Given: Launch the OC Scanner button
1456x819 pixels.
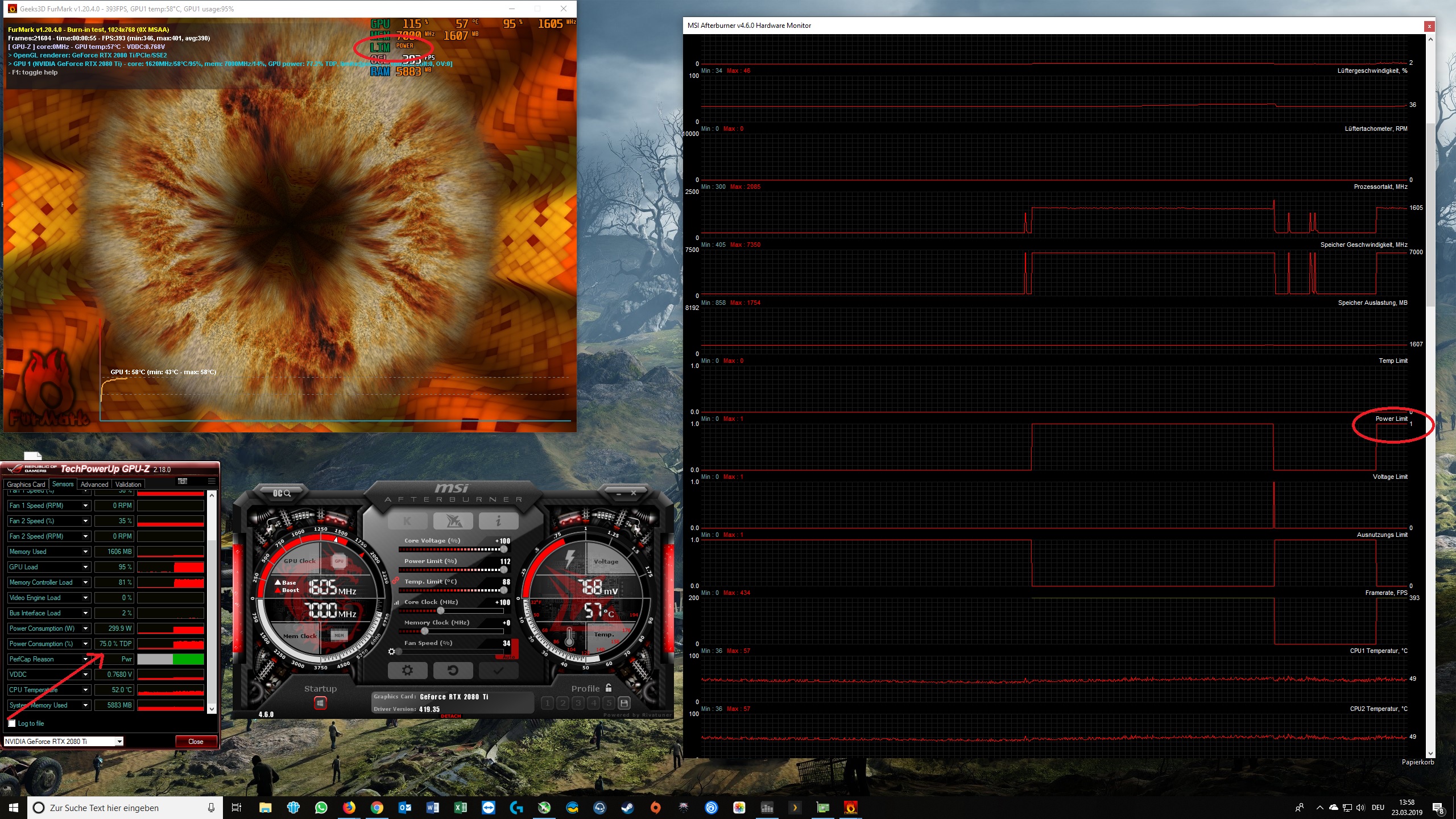Looking at the screenshot, I should click(x=282, y=493).
